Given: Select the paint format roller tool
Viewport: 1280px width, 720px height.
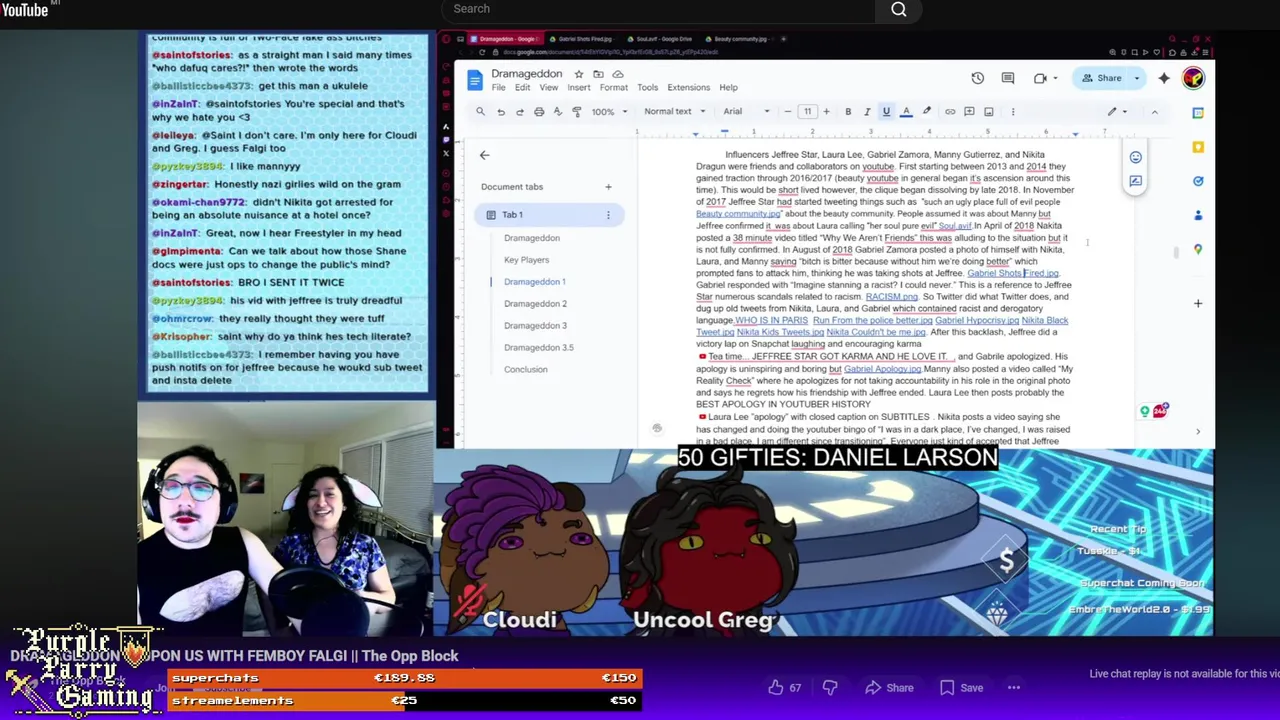Looking at the screenshot, I should 577,112.
